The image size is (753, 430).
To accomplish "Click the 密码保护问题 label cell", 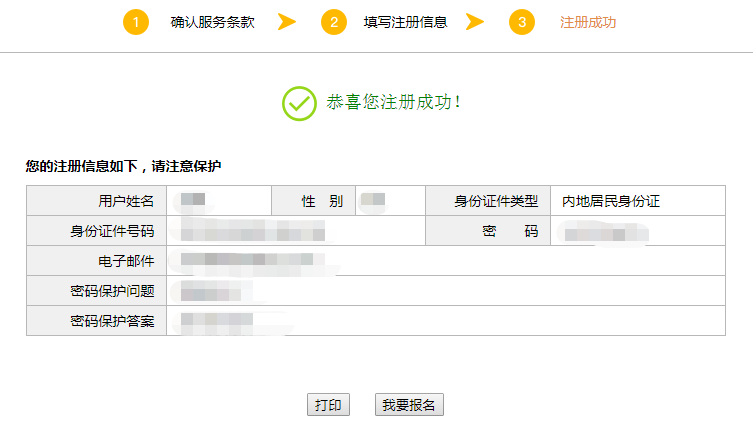I will tap(97, 291).
